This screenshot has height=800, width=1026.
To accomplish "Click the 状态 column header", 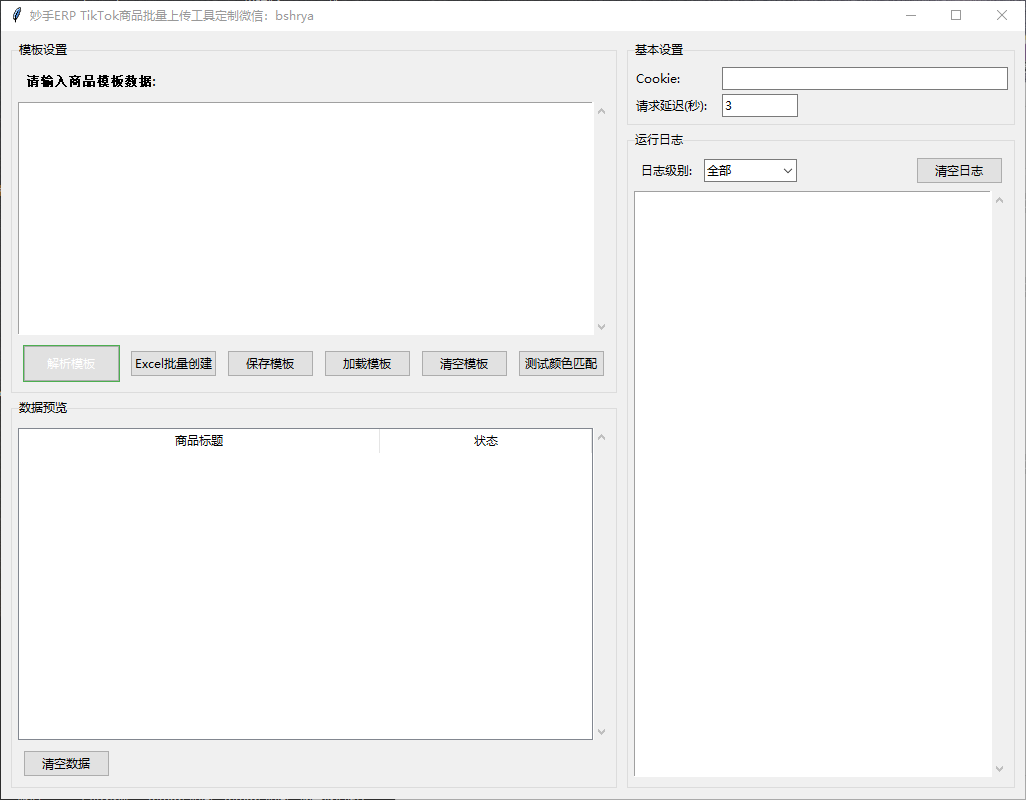I will coord(486,441).
